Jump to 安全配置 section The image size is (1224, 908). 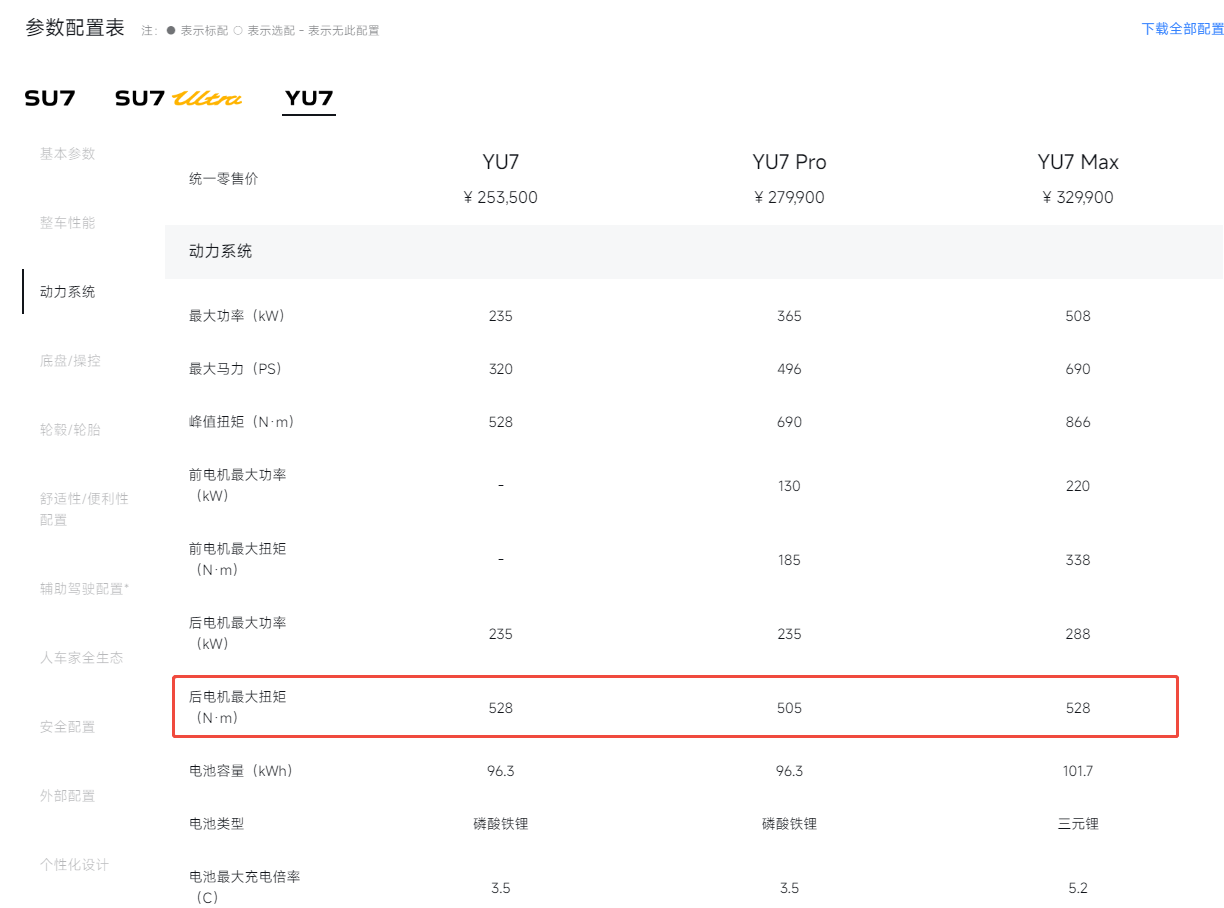pos(68,727)
